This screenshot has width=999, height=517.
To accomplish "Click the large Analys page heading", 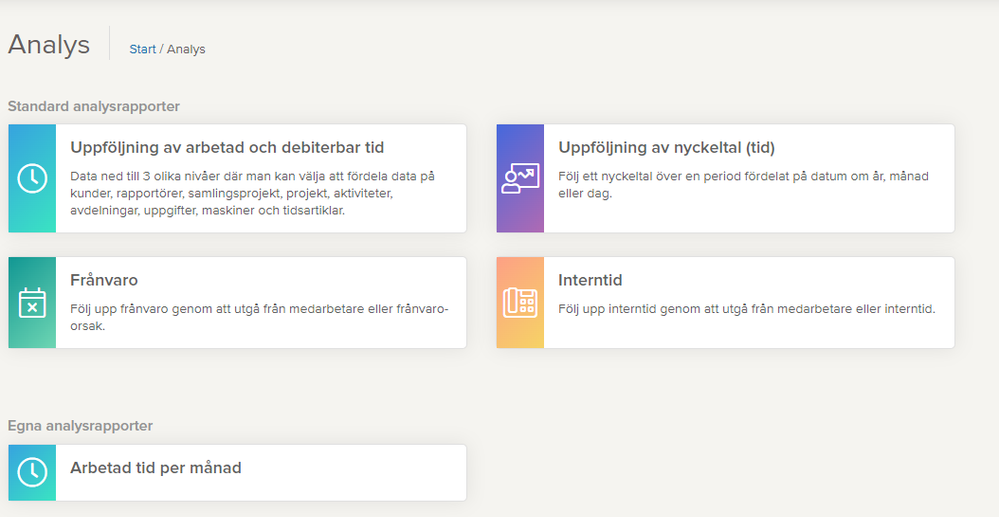I will (x=49, y=45).
